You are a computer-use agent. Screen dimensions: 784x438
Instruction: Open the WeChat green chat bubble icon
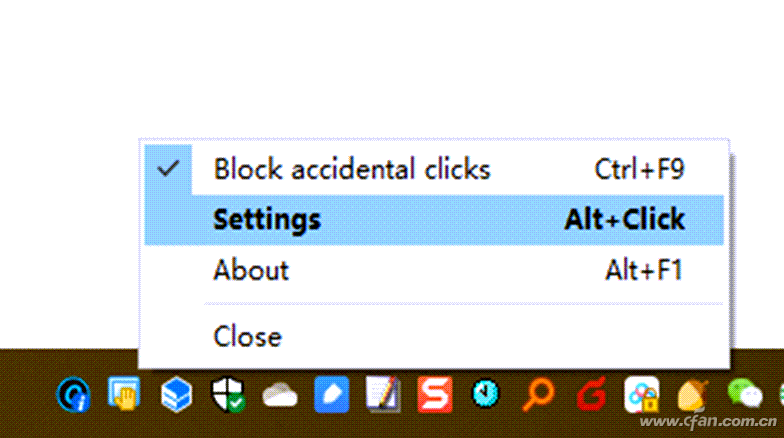[x=745, y=393]
